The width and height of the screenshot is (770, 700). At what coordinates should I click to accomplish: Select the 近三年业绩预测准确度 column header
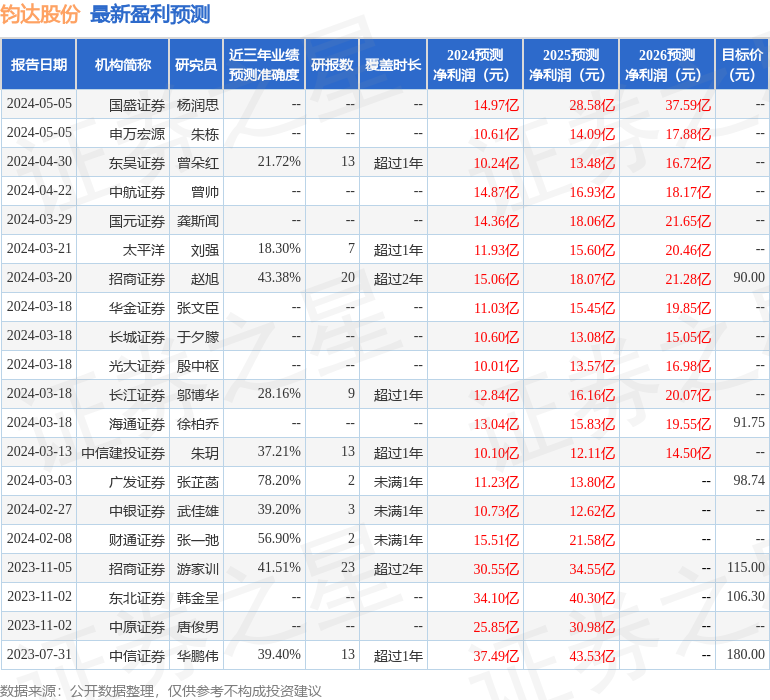click(x=264, y=64)
